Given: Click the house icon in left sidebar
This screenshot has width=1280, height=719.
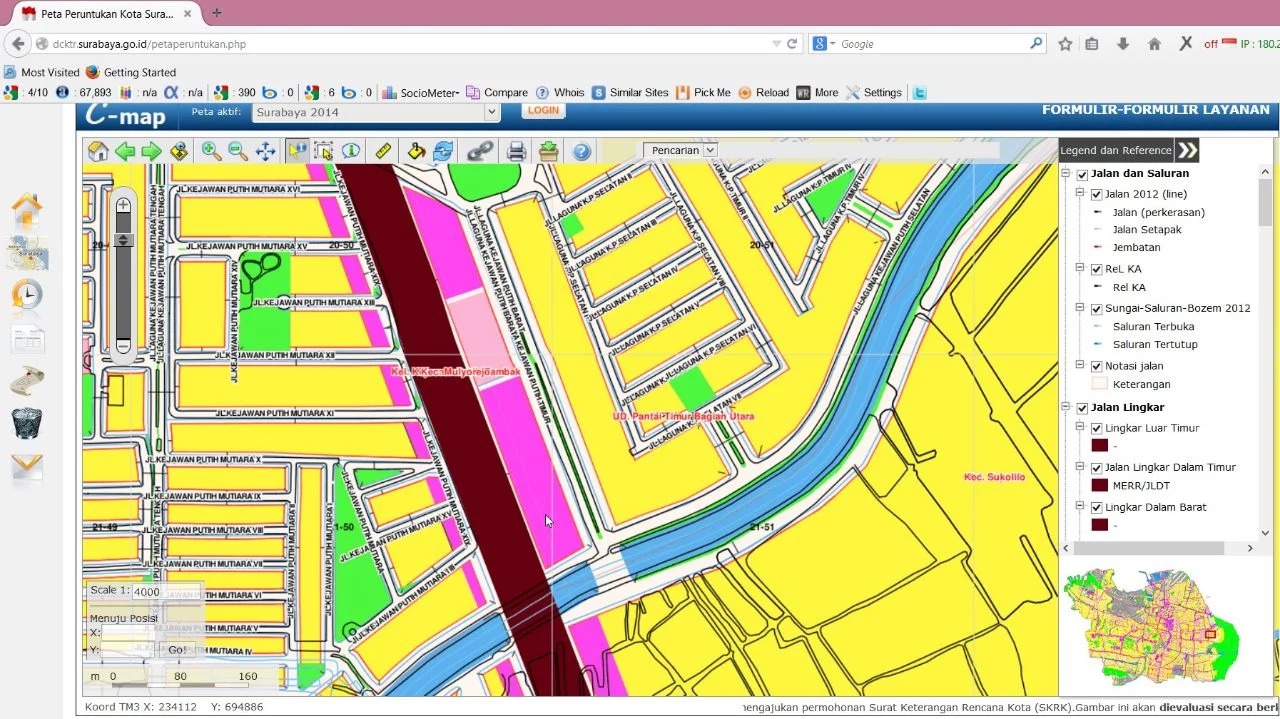Looking at the screenshot, I should 27,209.
